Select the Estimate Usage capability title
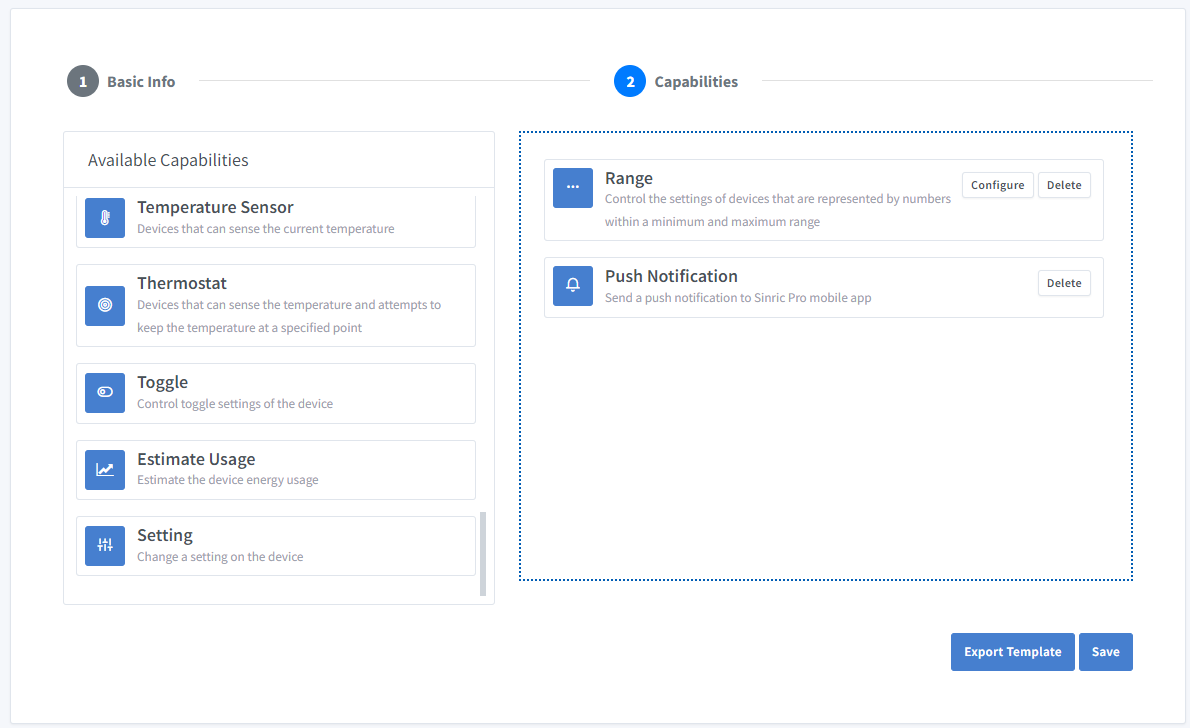 coord(196,460)
